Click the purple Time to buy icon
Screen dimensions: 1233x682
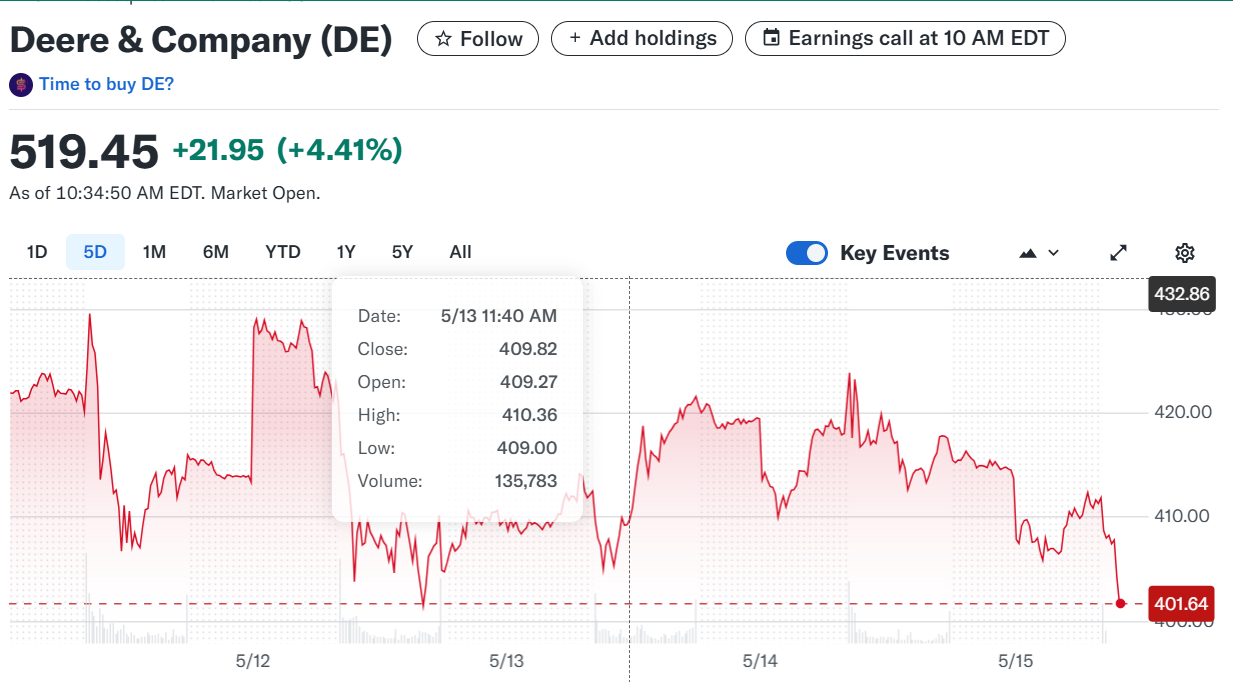[x=21, y=85]
